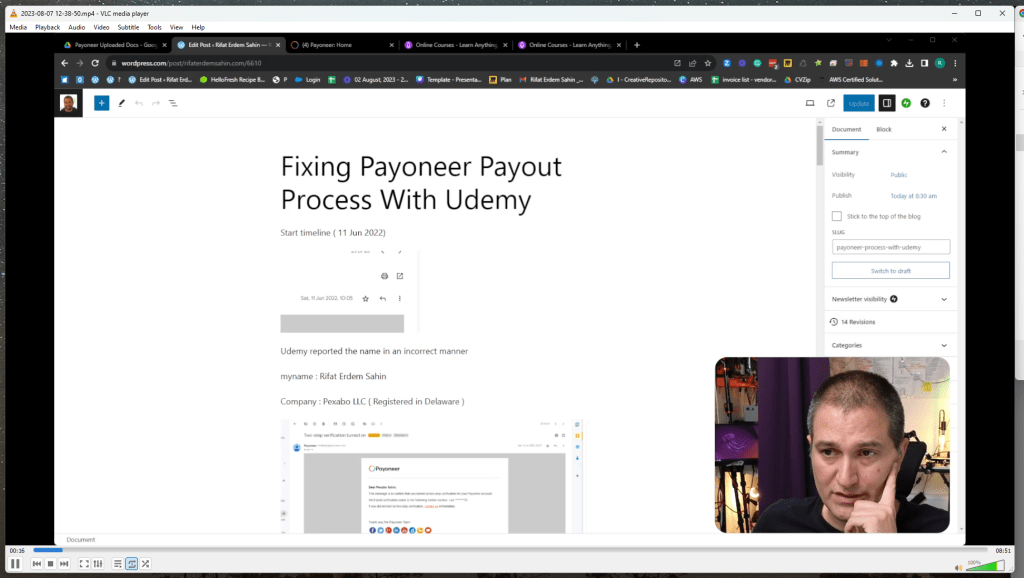Open the browser downloads icon
This screenshot has width=1024, height=578.
point(909,63)
